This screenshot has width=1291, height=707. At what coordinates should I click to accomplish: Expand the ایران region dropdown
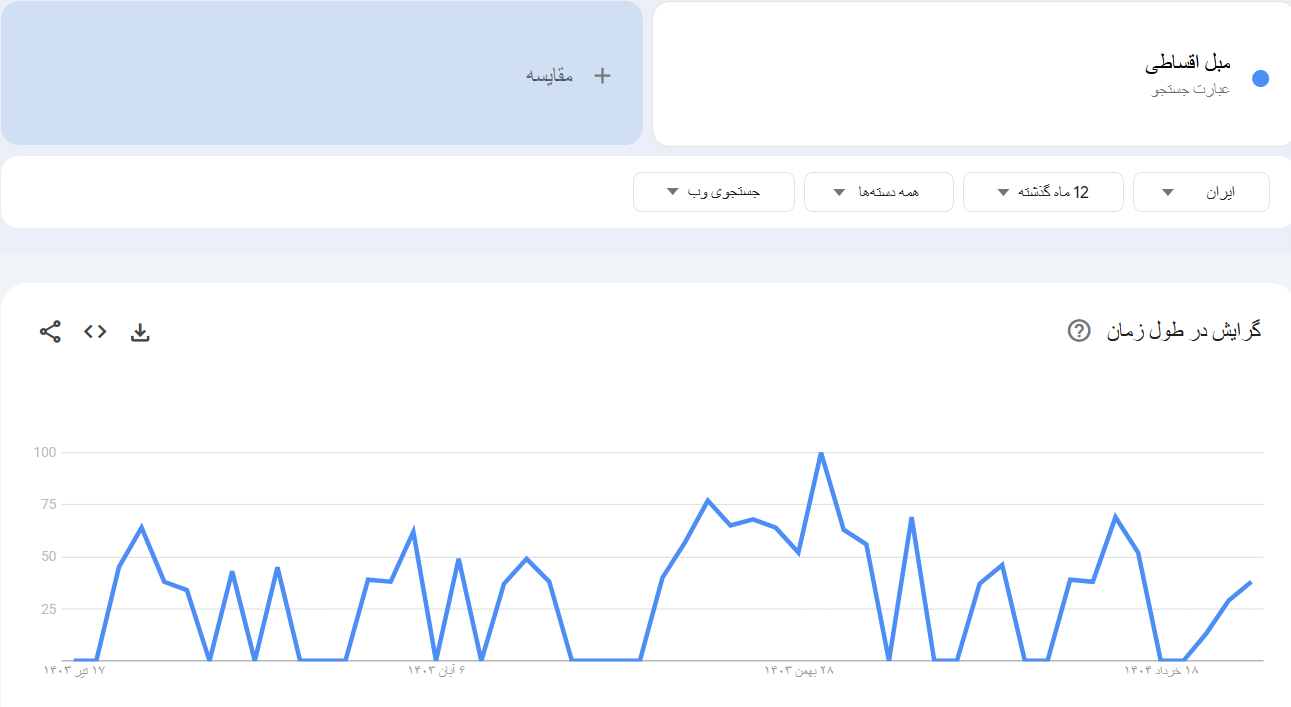1200,192
